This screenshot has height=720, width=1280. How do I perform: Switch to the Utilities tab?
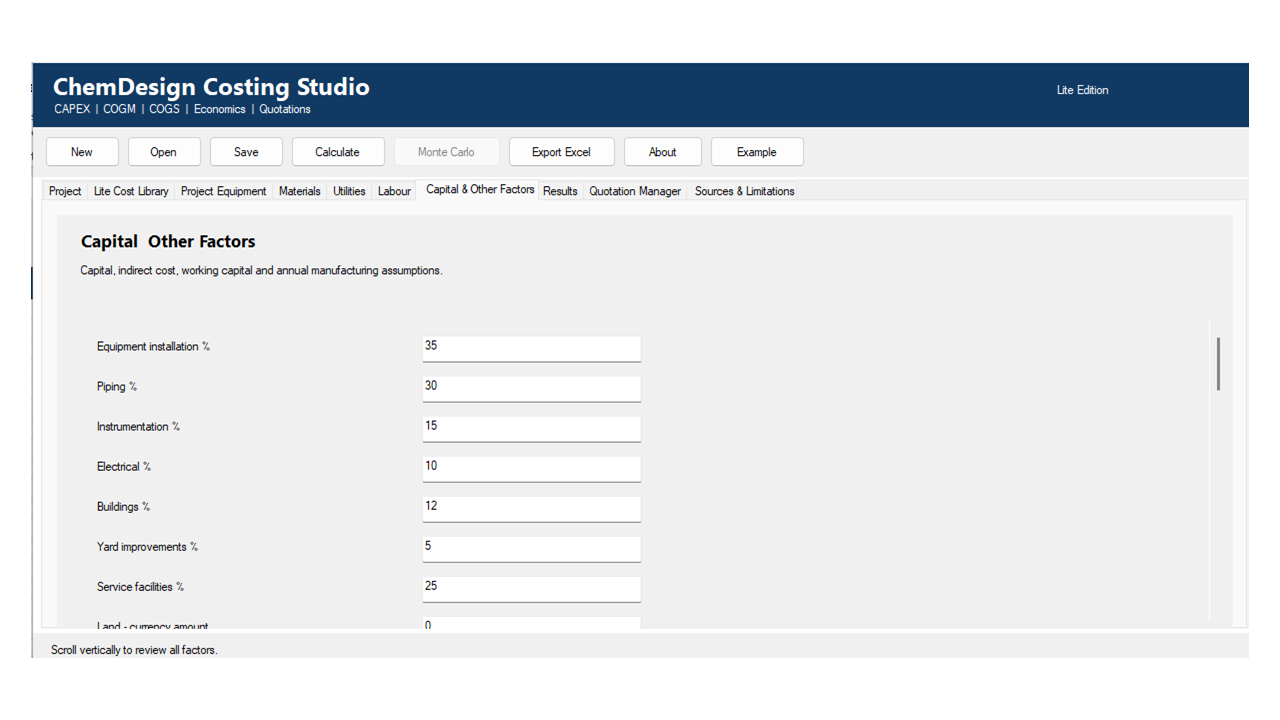coord(349,191)
